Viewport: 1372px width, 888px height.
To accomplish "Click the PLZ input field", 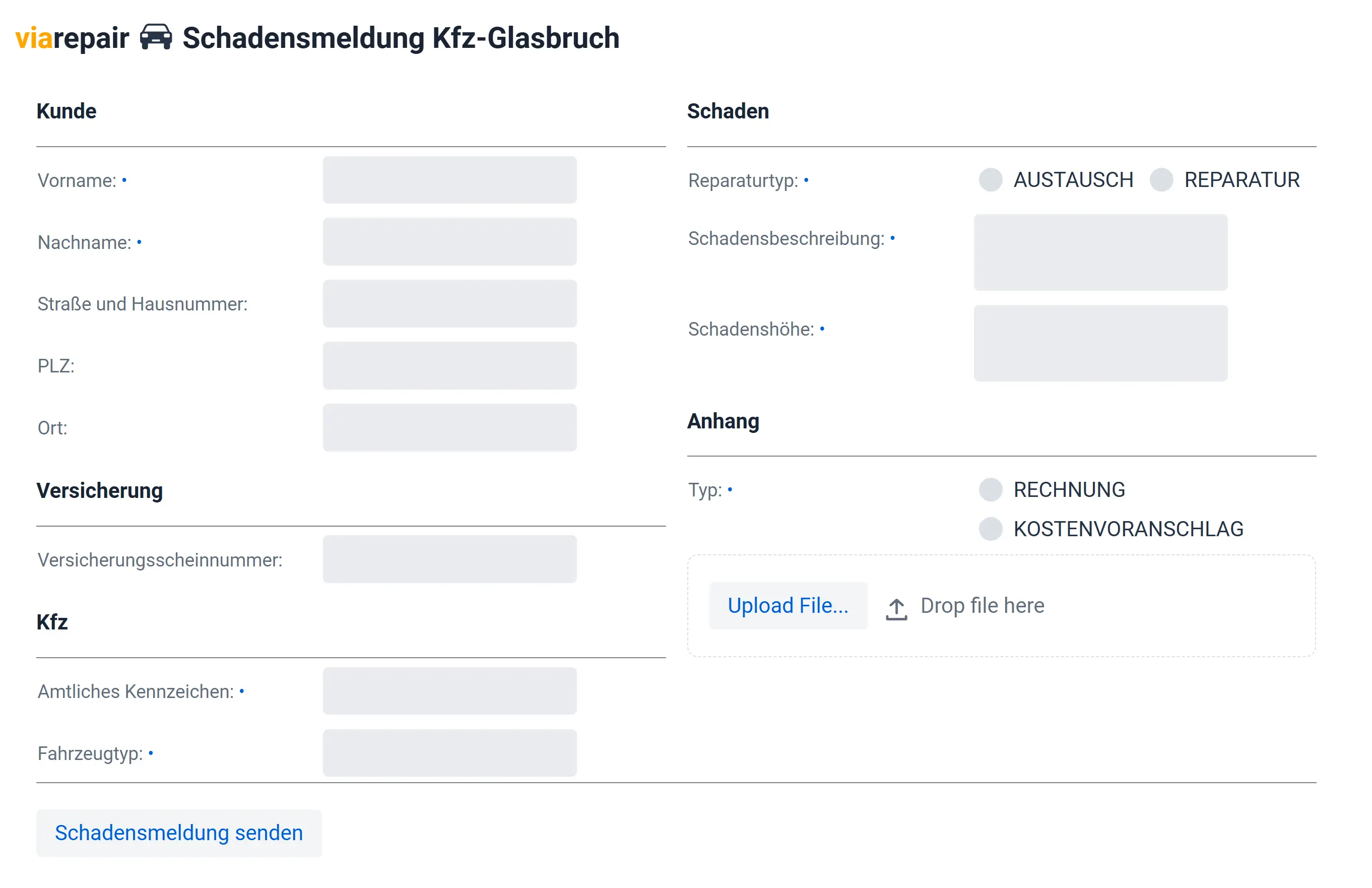I will (x=449, y=365).
